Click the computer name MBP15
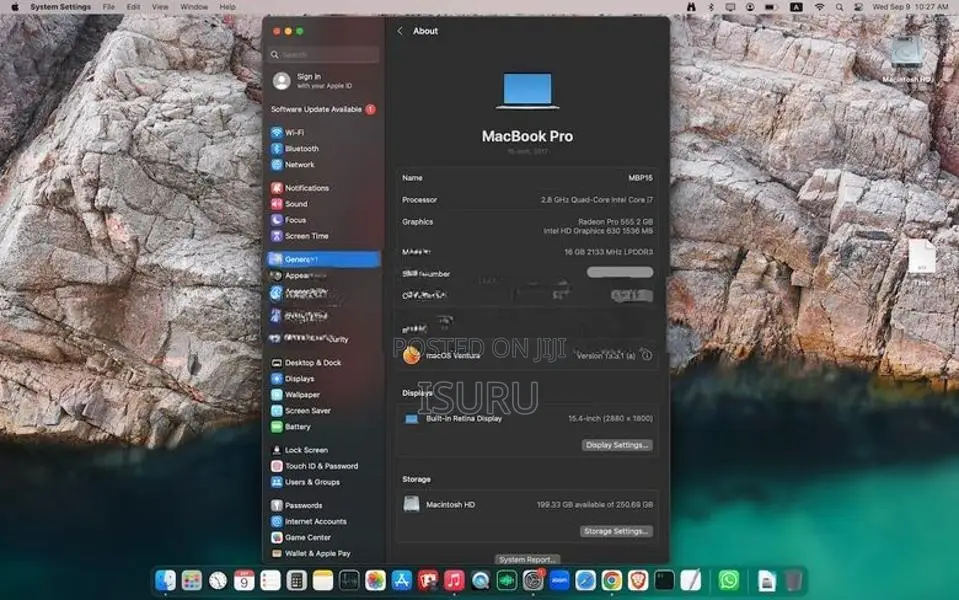Viewport: 959px width, 600px height. tap(640, 178)
